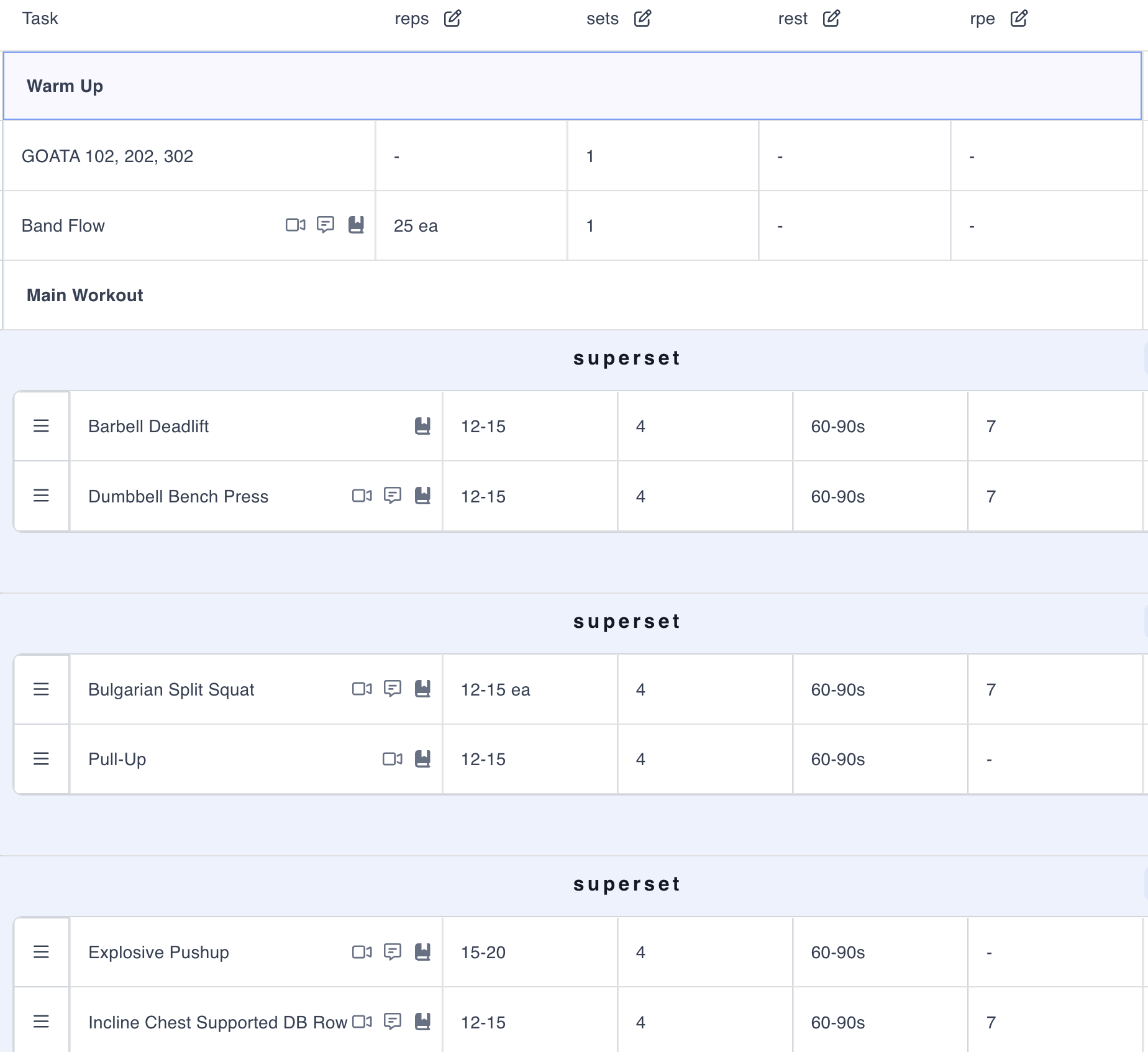
Task: Select the Warm Up section header
Action: [65, 86]
